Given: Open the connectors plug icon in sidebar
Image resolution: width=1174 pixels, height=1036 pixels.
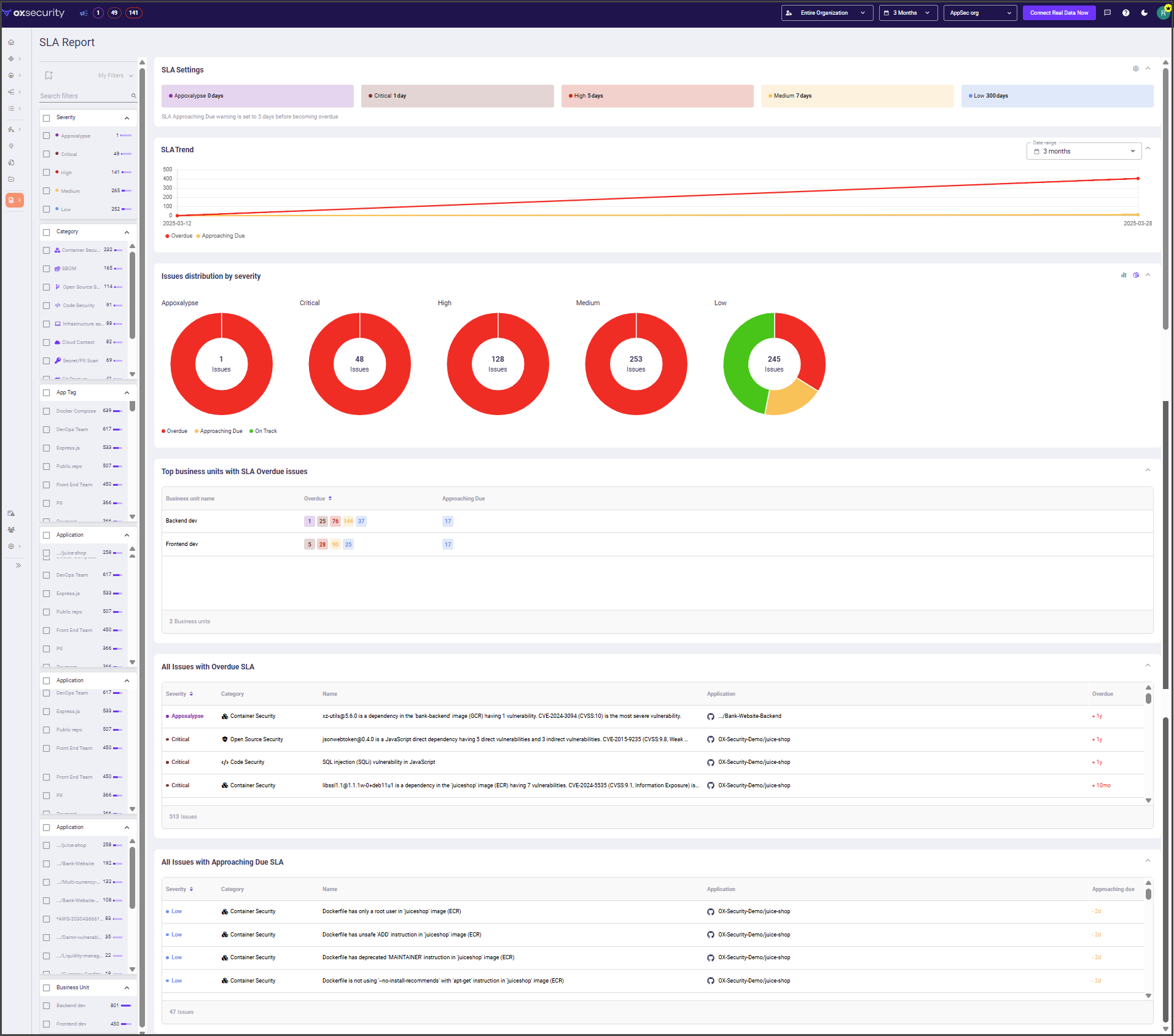Looking at the screenshot, I should [11, 146].
